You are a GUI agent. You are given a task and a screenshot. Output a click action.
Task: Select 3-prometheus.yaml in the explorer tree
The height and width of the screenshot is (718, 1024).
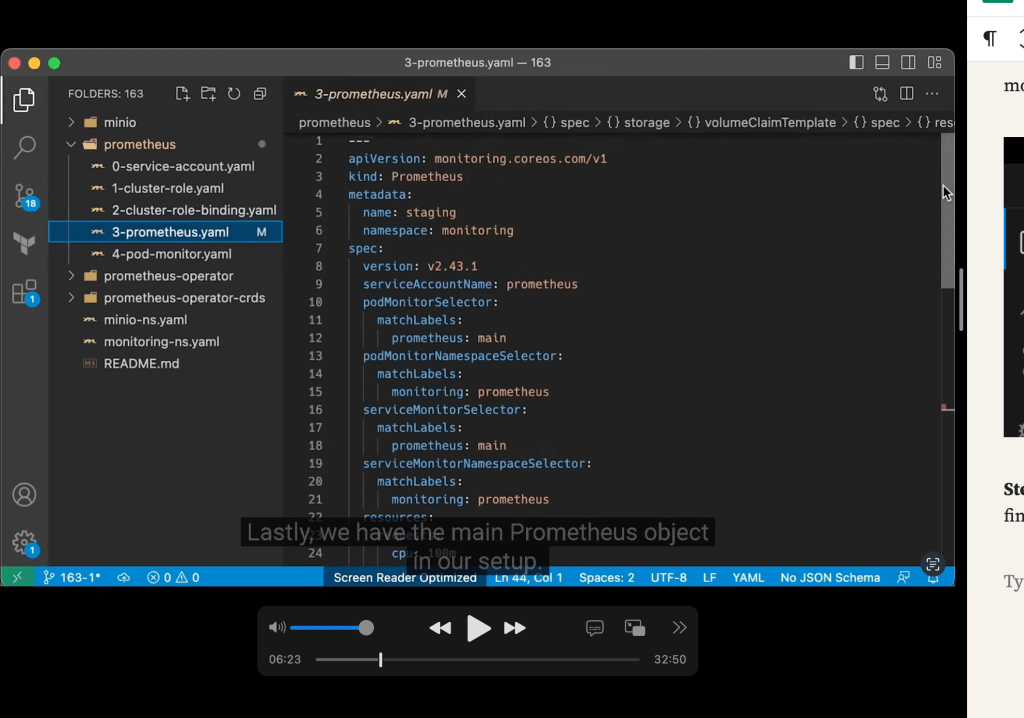166,232
